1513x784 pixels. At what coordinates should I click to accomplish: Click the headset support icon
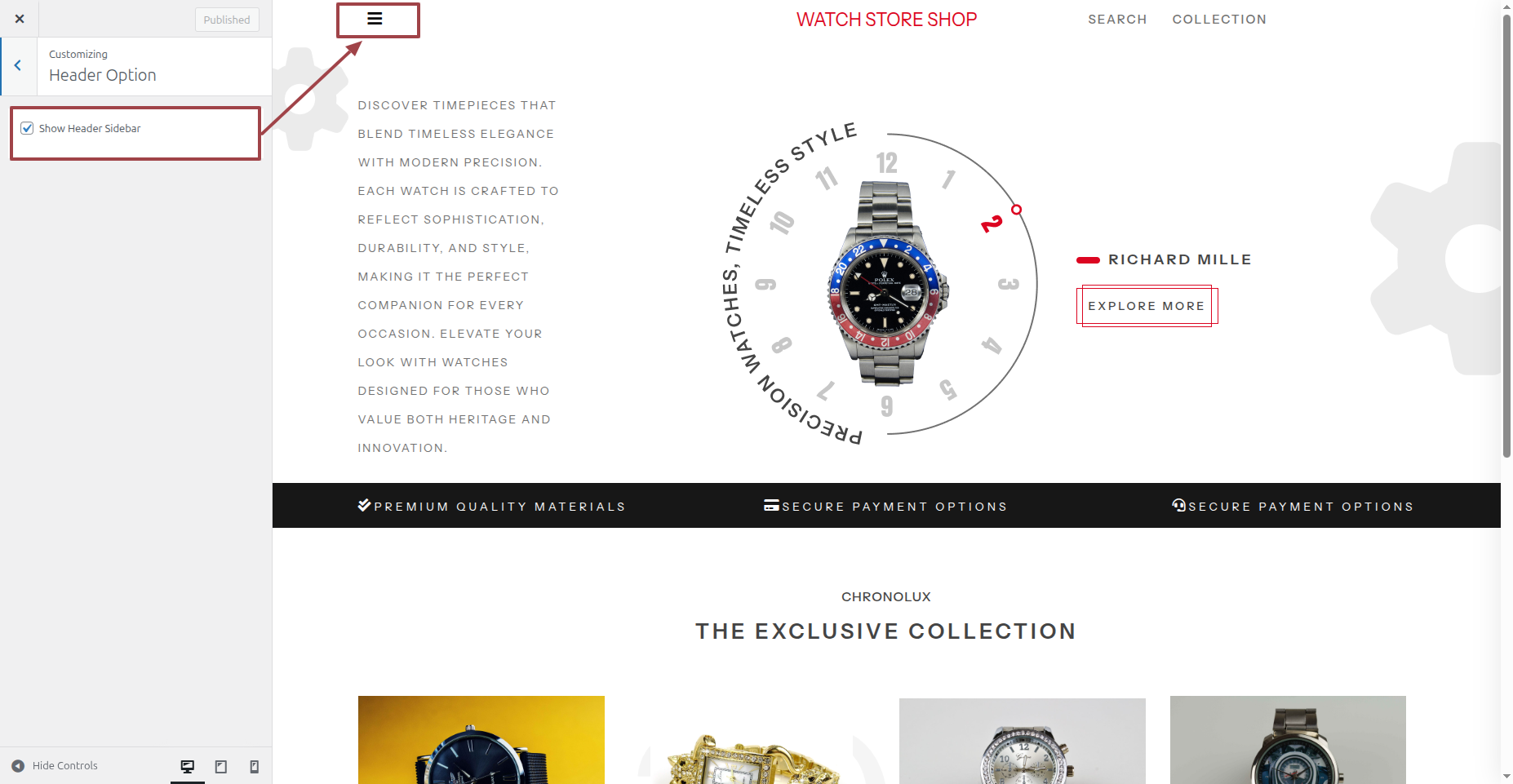[1179, 505]
